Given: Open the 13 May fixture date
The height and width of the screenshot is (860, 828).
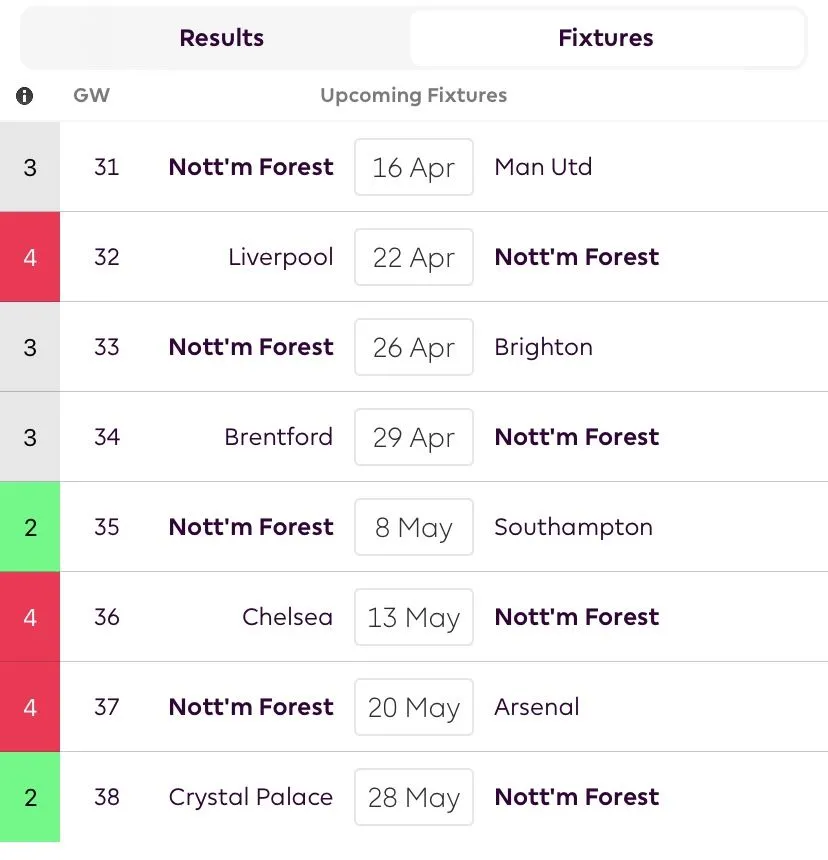Looking at the screenshot, I should [x=413, y=617].
